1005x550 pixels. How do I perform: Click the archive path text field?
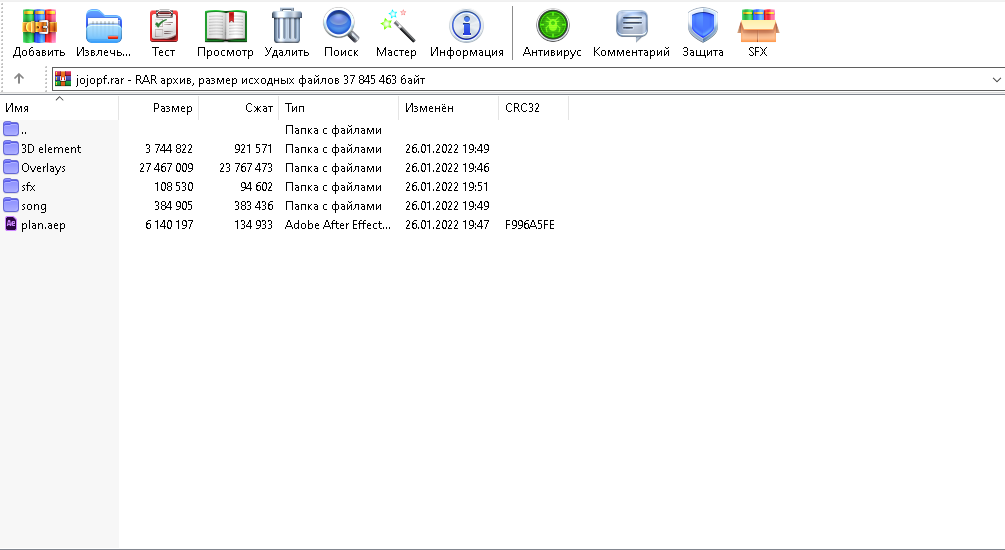point(529,79)
